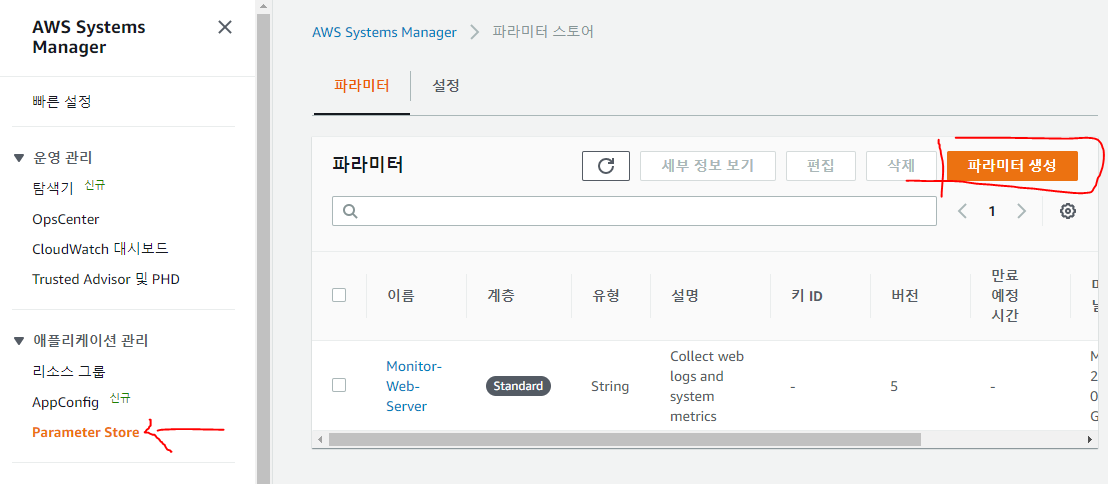Open the Monitor-Web-Server parameter link
This screenshot has height=484, width=1108.
tap(413, 386)
